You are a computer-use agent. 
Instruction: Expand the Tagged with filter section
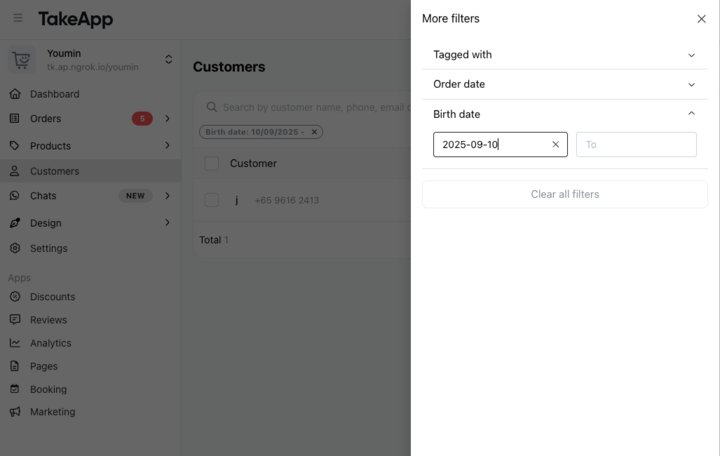[565, 55]
